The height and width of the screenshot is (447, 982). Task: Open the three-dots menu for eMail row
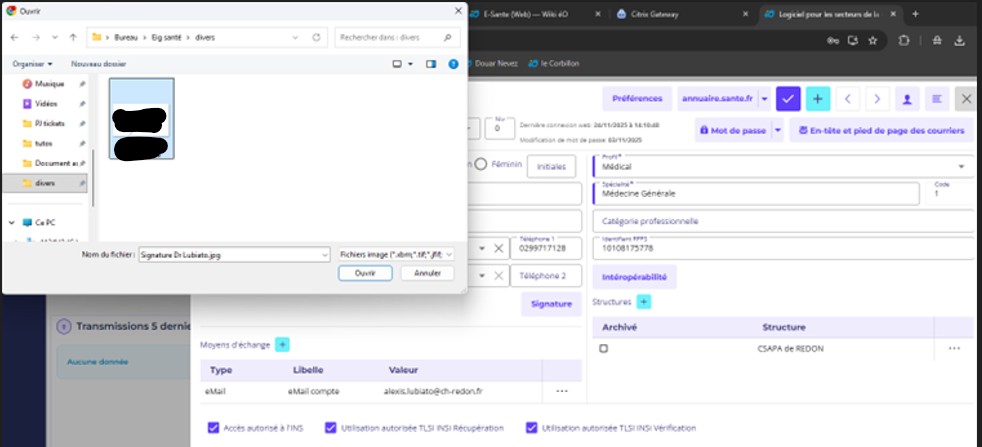(x=562, y=391)
